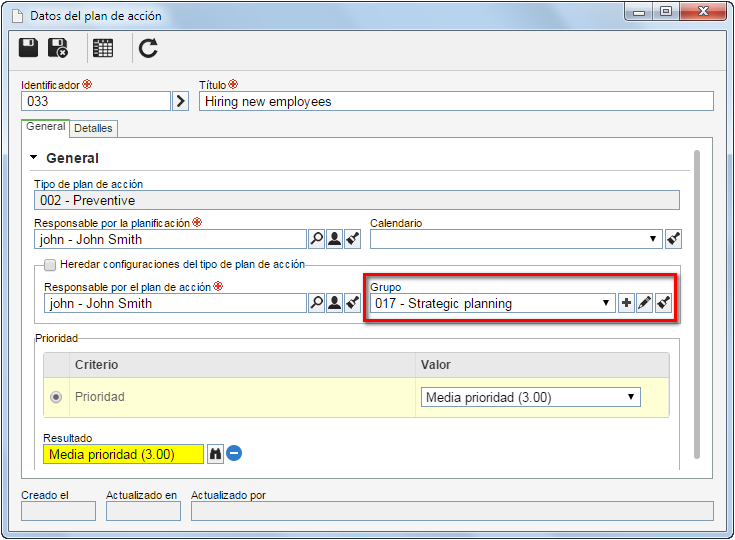This screenshot has width=735, height=540.
Task: Click the Save and close icon
Action: pyautogui.click(x=58, y=48)
